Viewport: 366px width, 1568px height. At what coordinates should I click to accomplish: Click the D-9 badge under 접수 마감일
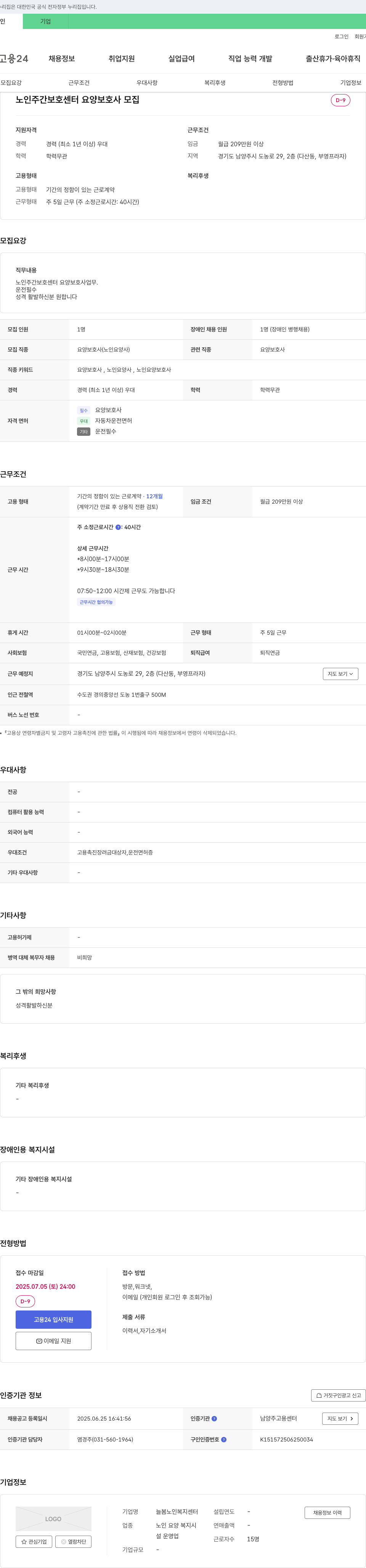25,1301
